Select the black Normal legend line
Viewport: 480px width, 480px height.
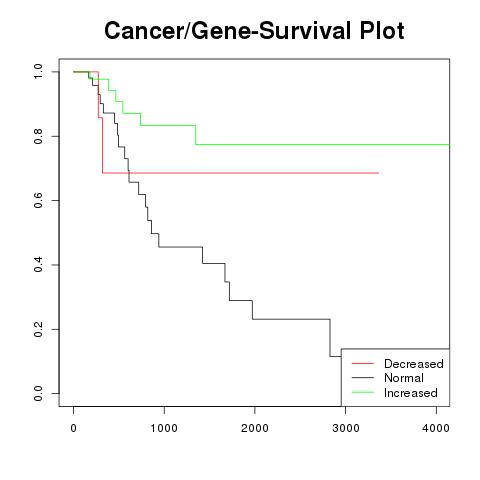pos(363,378)
